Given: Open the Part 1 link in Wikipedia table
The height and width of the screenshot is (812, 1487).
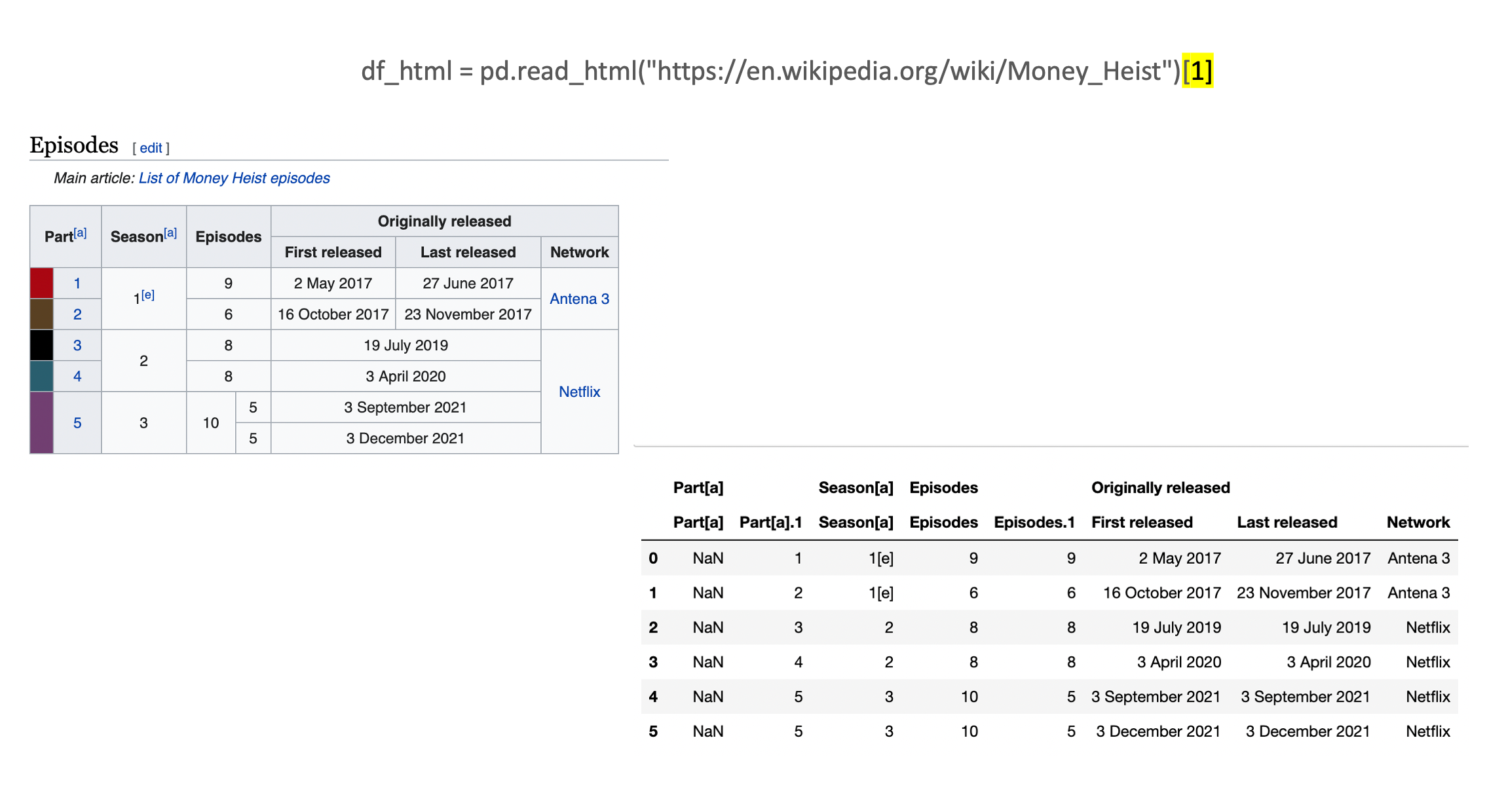Looking at the screenshot, I should click(77, 284).
